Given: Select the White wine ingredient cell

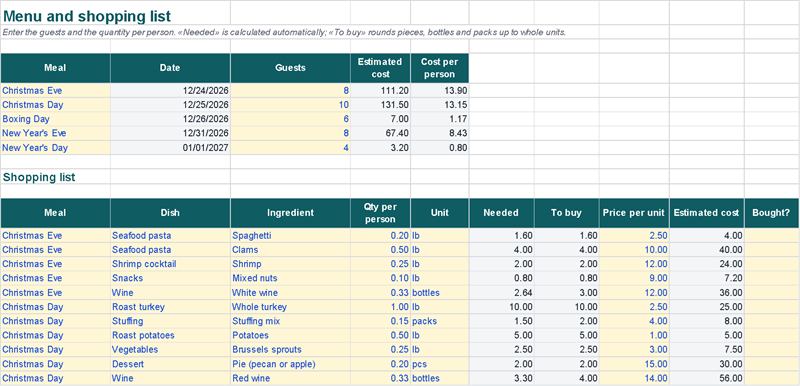Looking at the screenshot, I should (290, 293).
